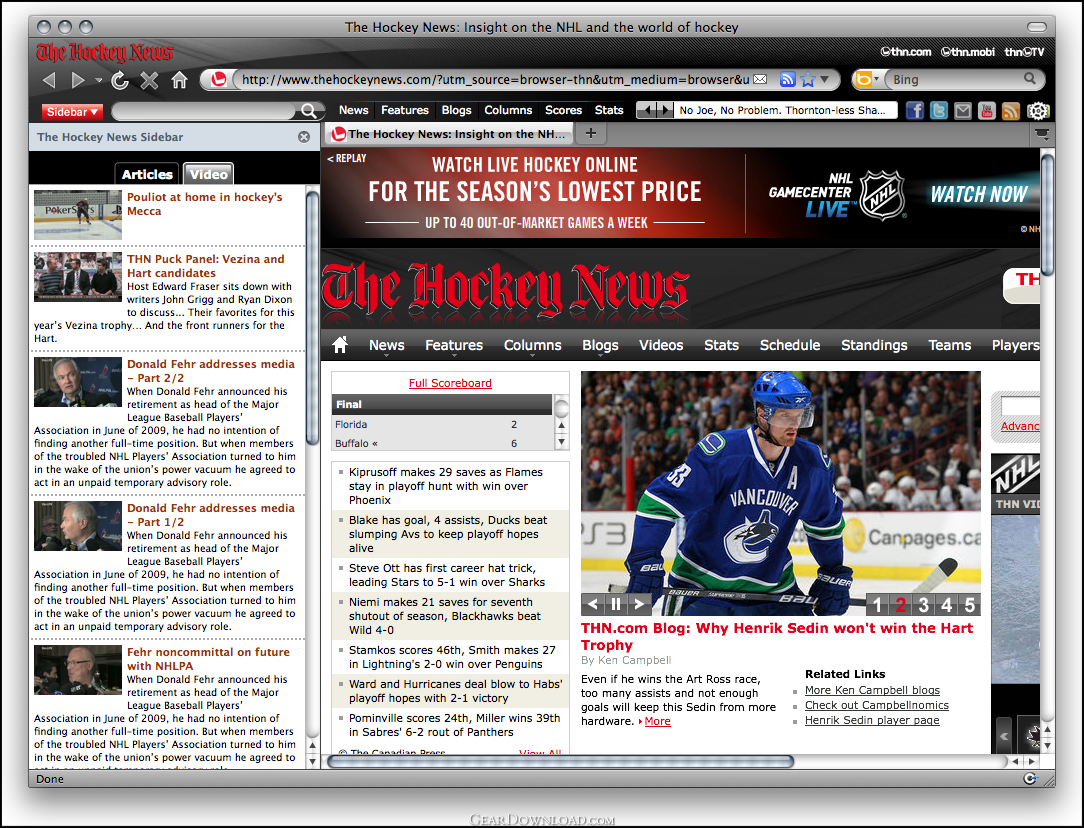1084x828 pixels.
Task: Click the More link after article blurb
Action: (657, 721)
